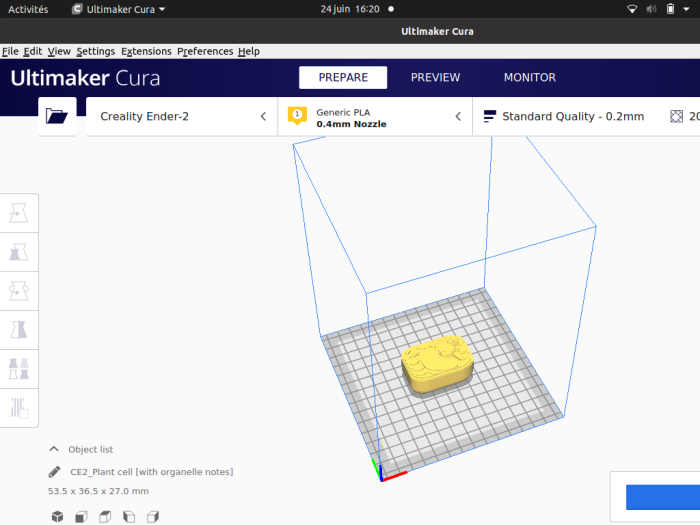Open the Standard Quality print settings panel
The width and height of the screenshot is (700, 525).
tap(564, 116)
